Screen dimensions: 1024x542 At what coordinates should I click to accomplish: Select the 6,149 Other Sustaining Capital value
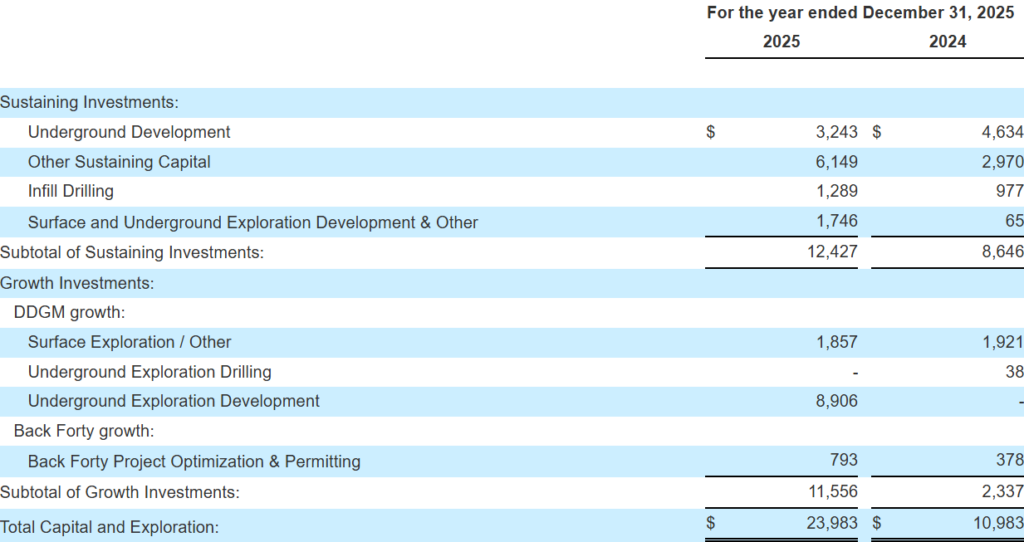click(x=836, y=162)
